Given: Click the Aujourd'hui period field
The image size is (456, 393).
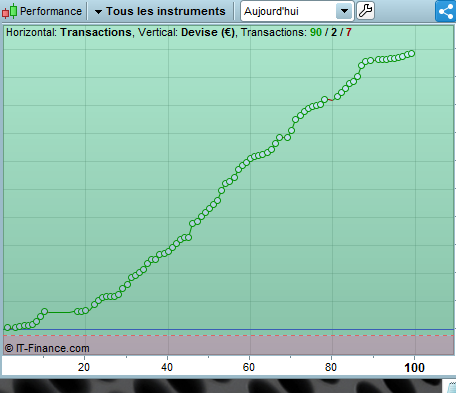Looking at the screenshot, I should click(297, 11).
